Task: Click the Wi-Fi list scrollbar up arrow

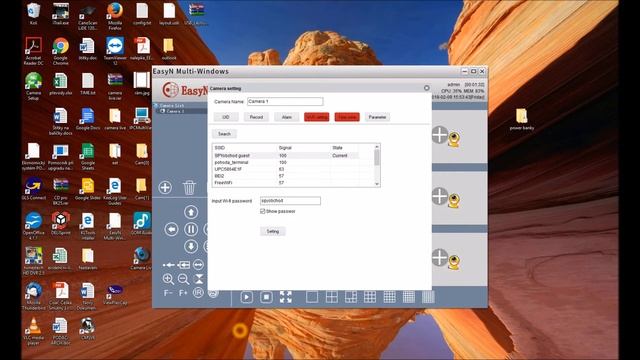Action: [377, 147]
